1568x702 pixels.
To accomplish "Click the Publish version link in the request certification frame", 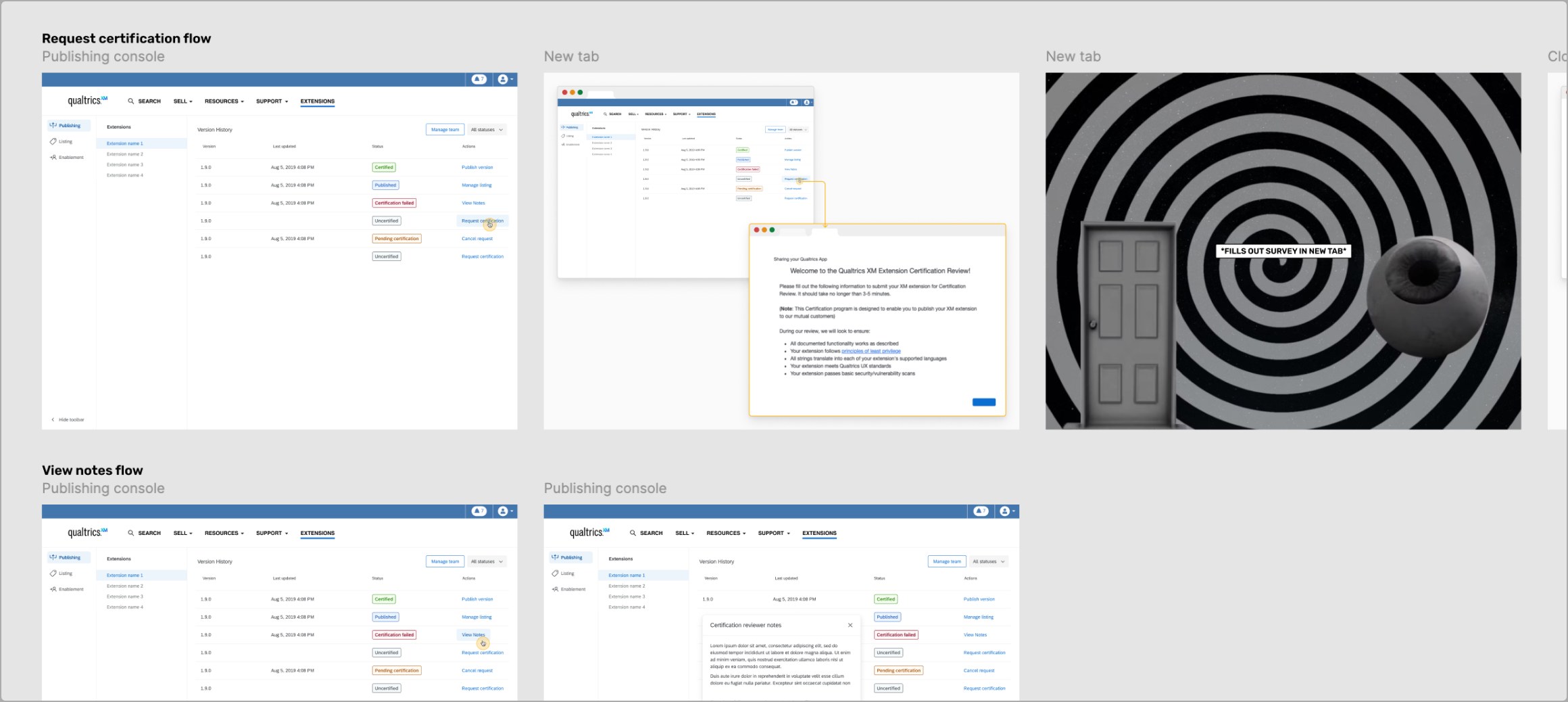I will pos(477,167).
